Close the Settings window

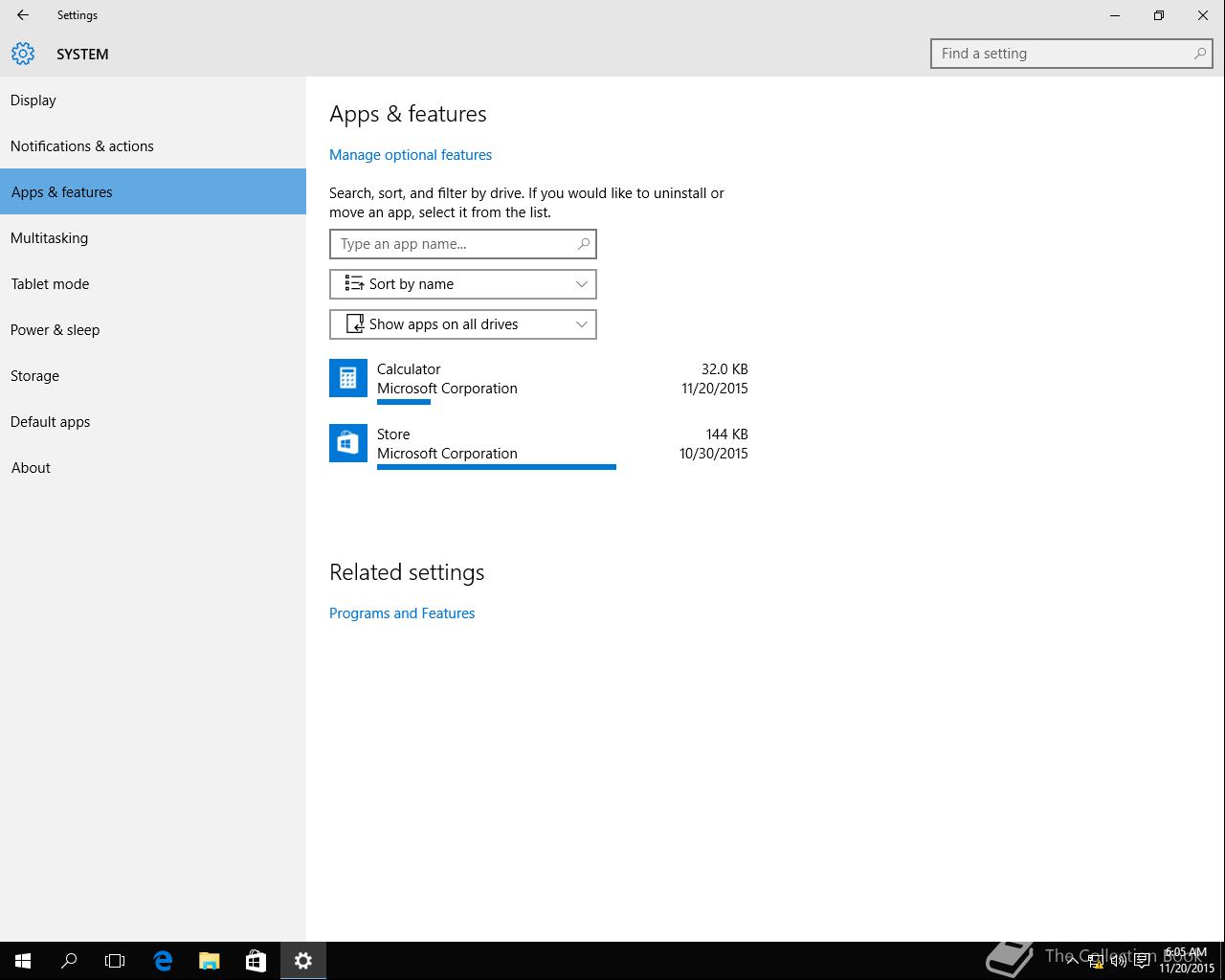click(1203, 15)
